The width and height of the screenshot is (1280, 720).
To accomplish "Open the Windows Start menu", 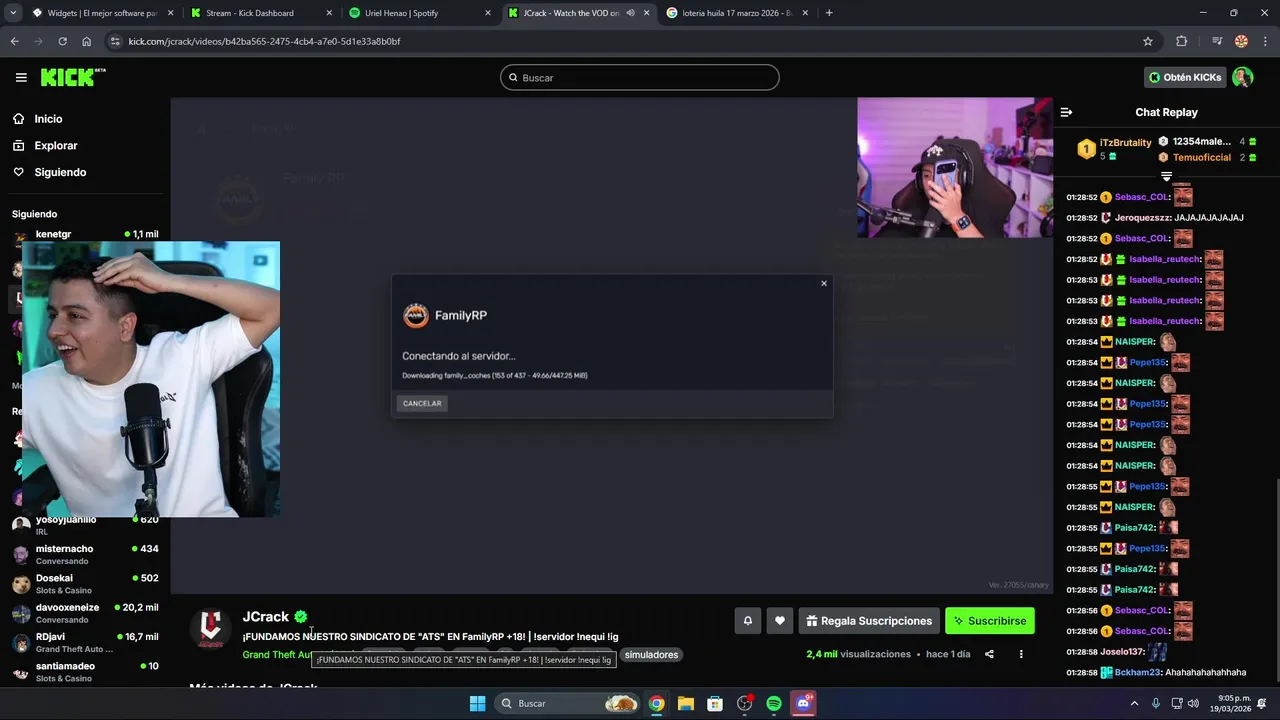I will click(477, 704).
